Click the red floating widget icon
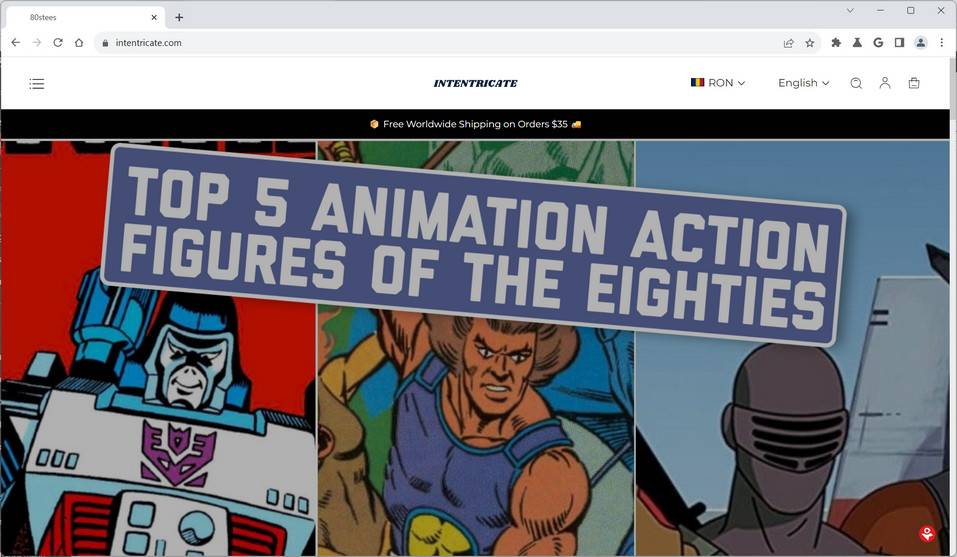 pyautogui.click(x=927, y=534)
